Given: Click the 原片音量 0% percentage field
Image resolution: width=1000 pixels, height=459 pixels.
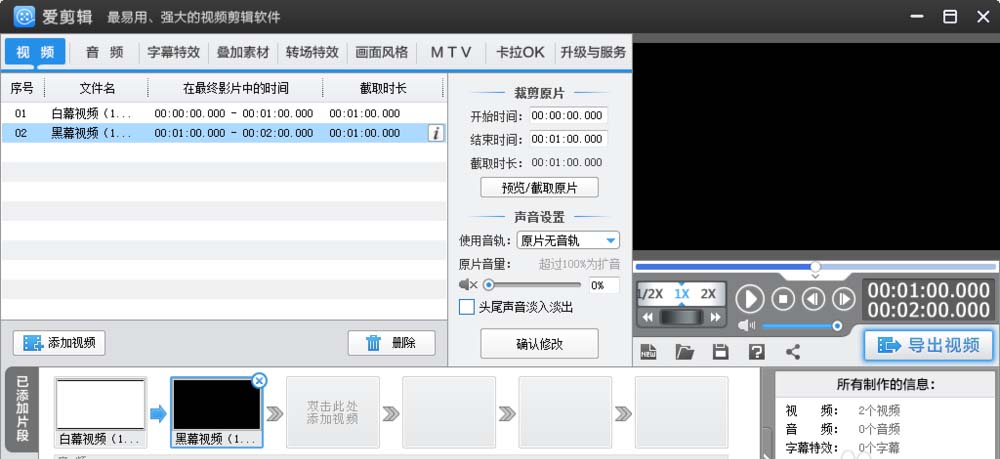Looking at the screenshot, I should [603, 285].
